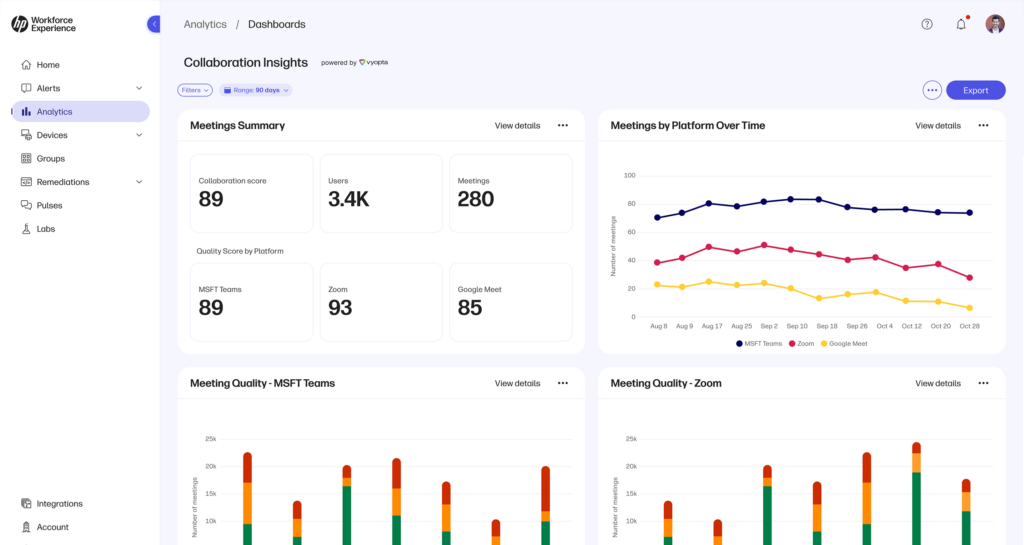Image resolution: width=1024 pixels, height=545 pixels.
Task: Click the Devices icon in sidebar
Action: point(26,135)
